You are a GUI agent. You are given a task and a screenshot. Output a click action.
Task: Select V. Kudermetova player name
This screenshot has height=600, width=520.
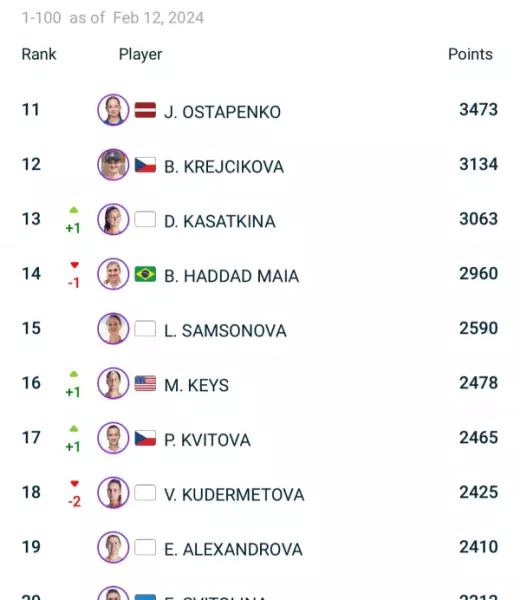click(x=234, y=495)
